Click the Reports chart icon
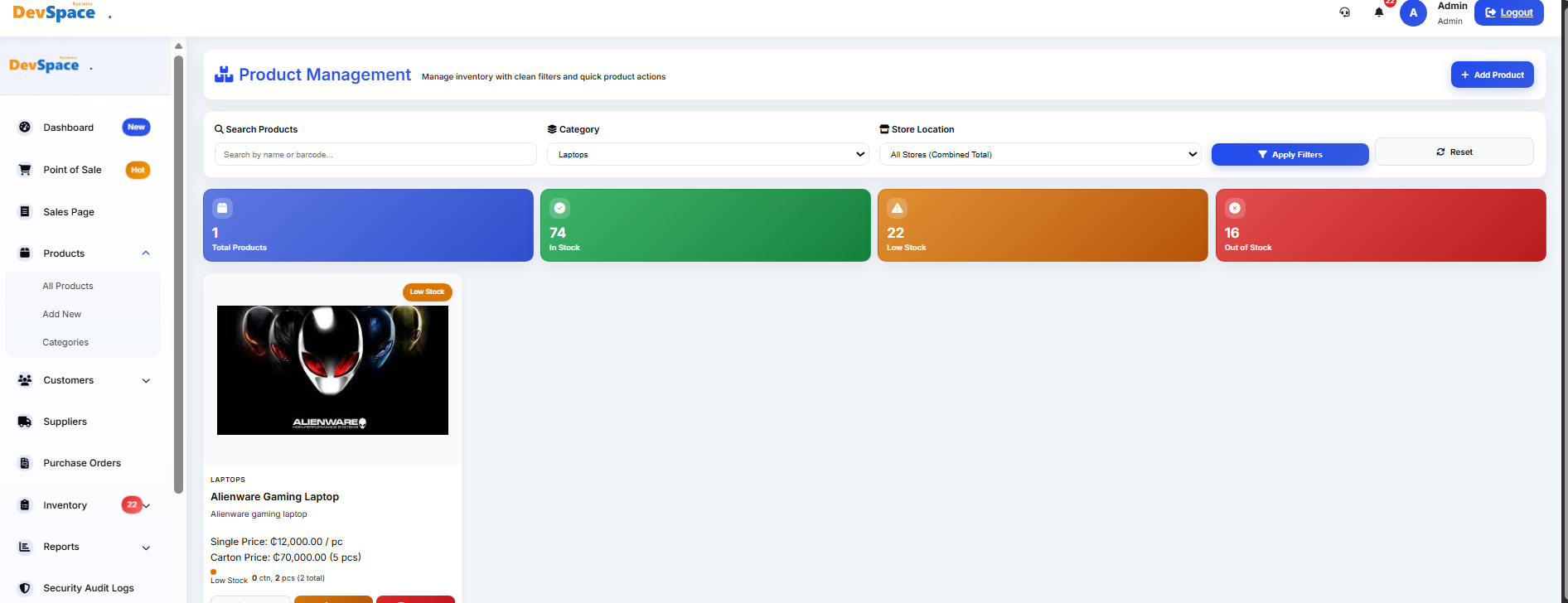 (25, 547)
